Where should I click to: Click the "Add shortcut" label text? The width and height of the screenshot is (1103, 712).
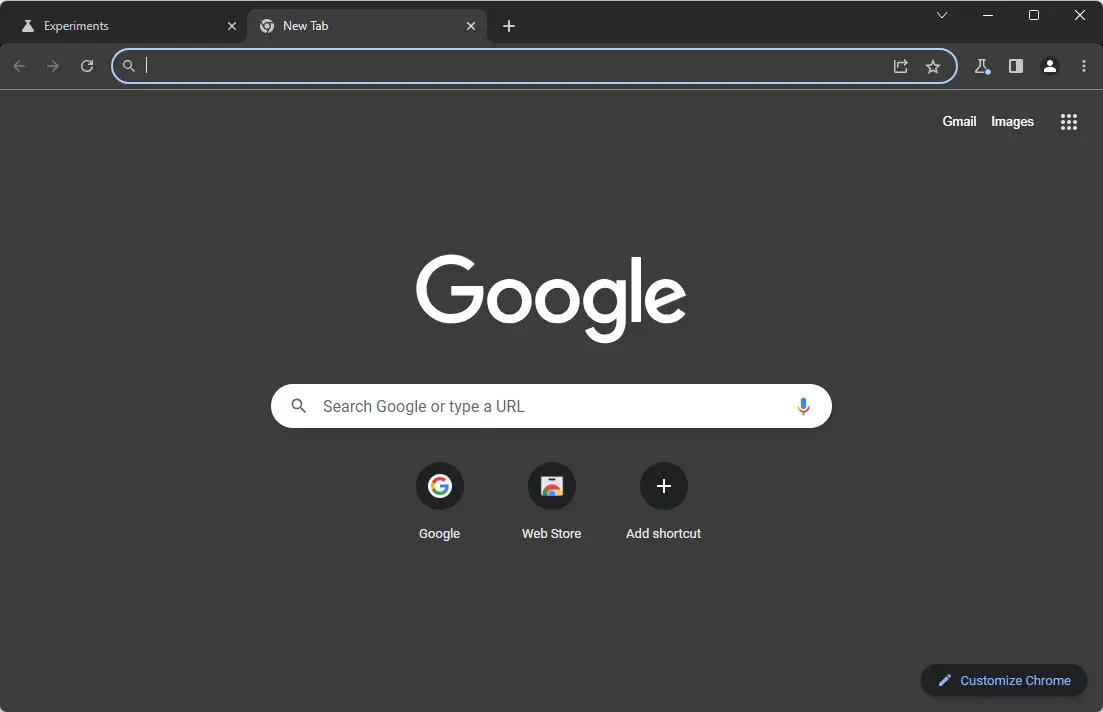point(663,533)
